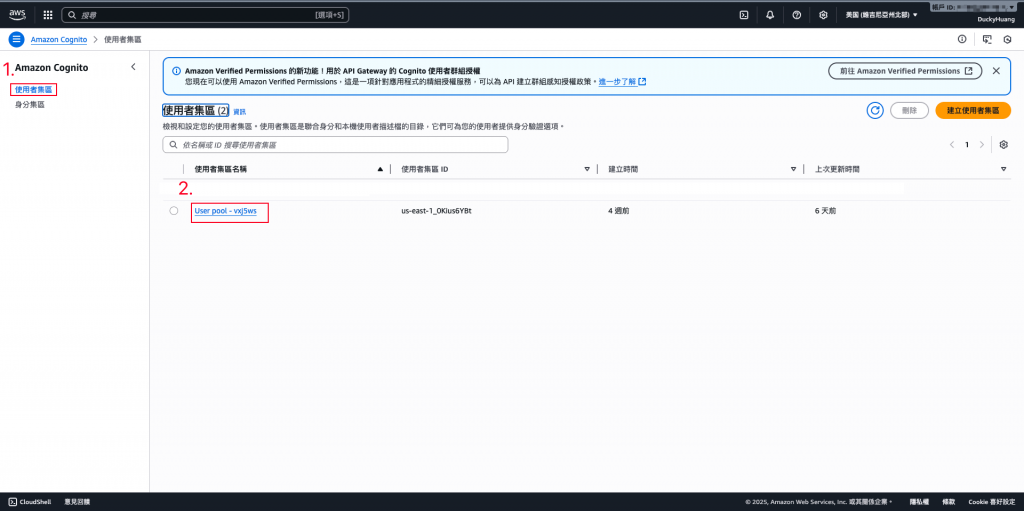Go to Amazon Verified Permissions button
The image size is (1024, 511).
tap(904, 71)
